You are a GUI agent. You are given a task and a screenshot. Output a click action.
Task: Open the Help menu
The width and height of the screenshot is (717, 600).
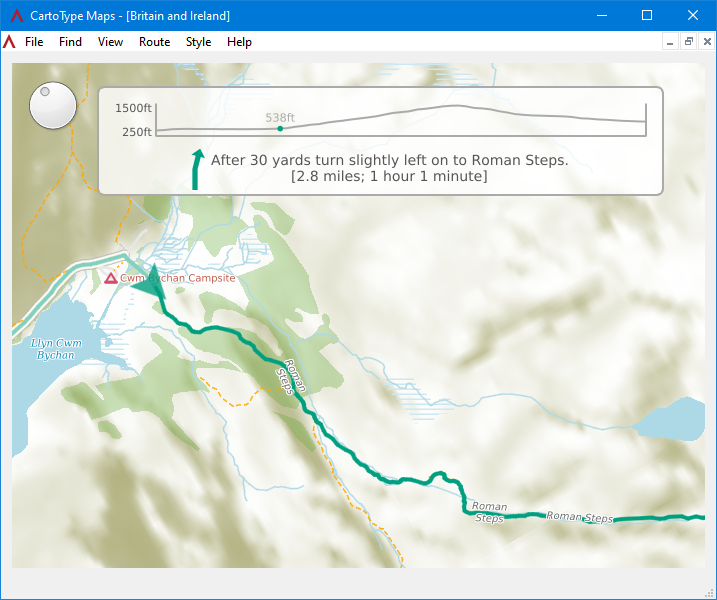[239, 42]
